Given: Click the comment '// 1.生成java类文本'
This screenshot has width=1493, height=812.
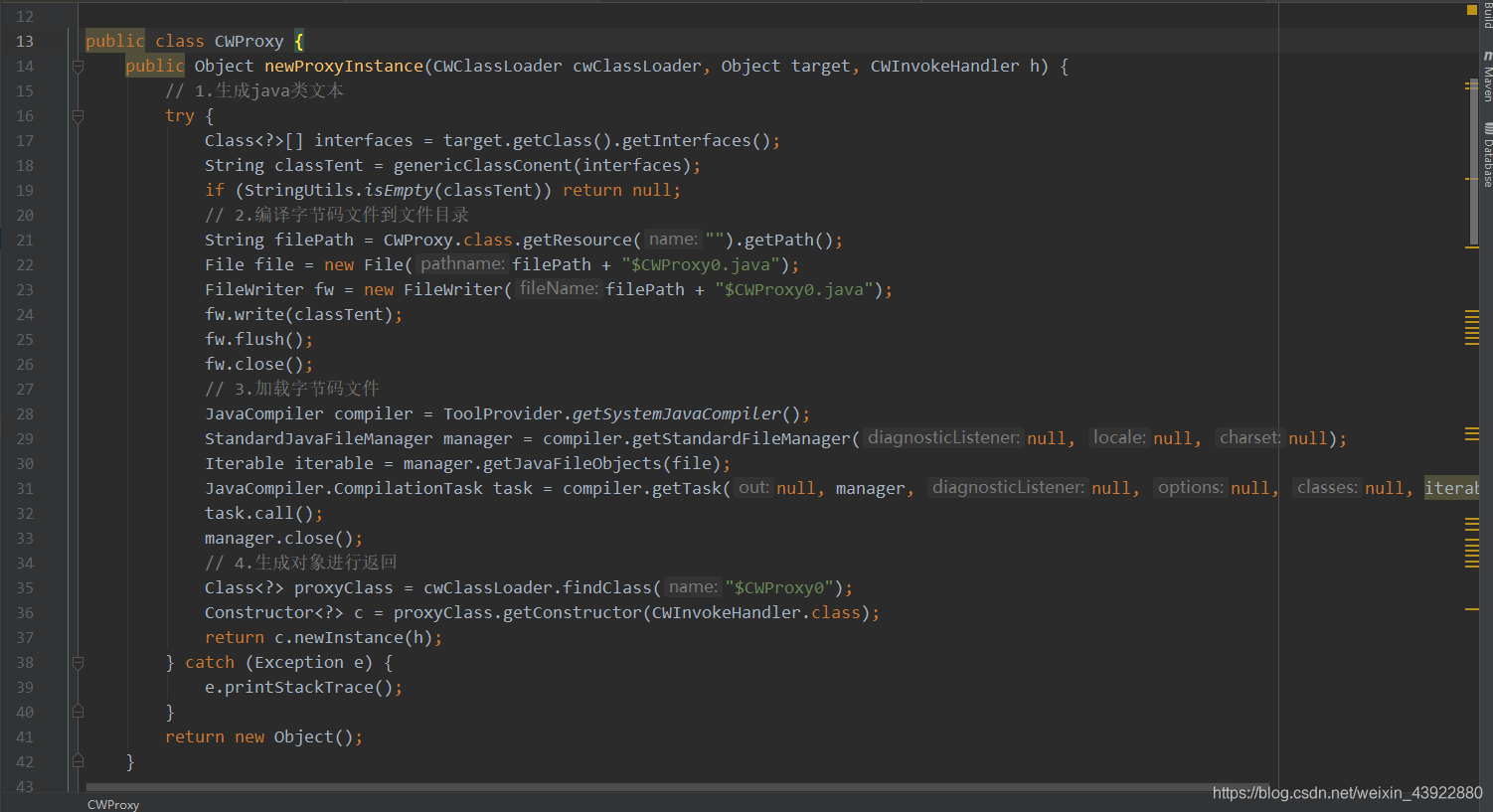Looking at the screenshot, I should (254, 91).
